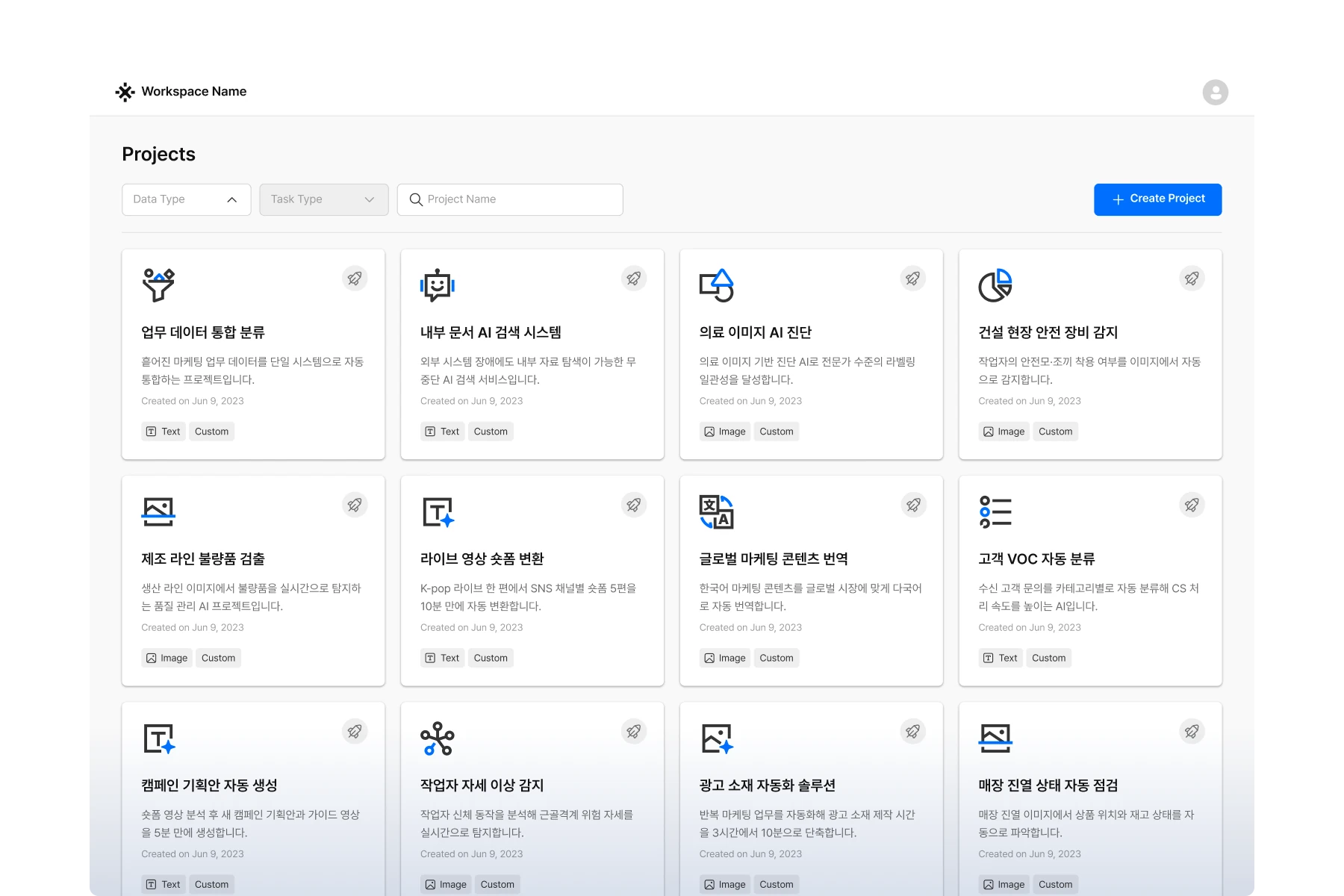This screenshot has height=896, width=1344.
Task: Click Custom tag on 건설 현장 안전 장비 감지 card
Action: 1055,432
